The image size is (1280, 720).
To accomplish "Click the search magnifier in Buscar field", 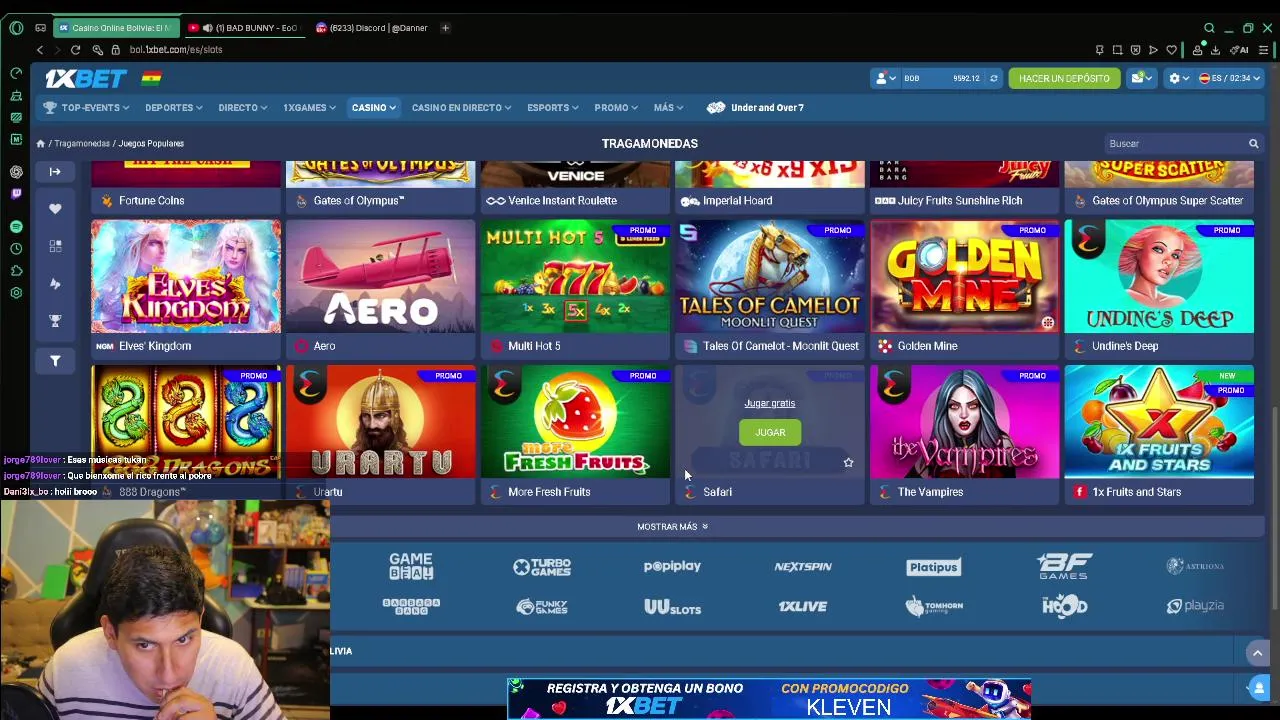I will coord(1253,144).
